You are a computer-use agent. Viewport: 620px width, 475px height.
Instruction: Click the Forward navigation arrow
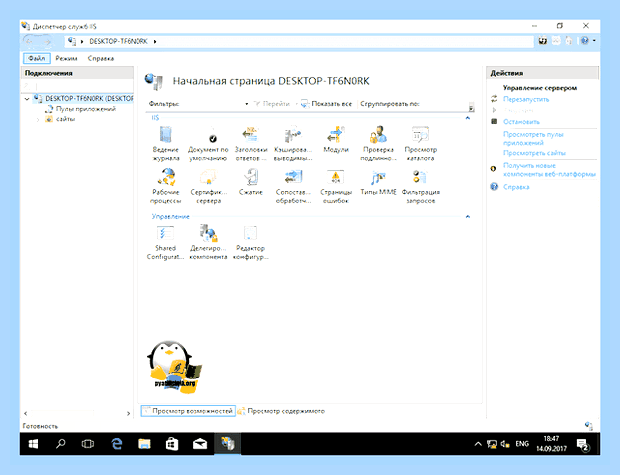point(47,42)
